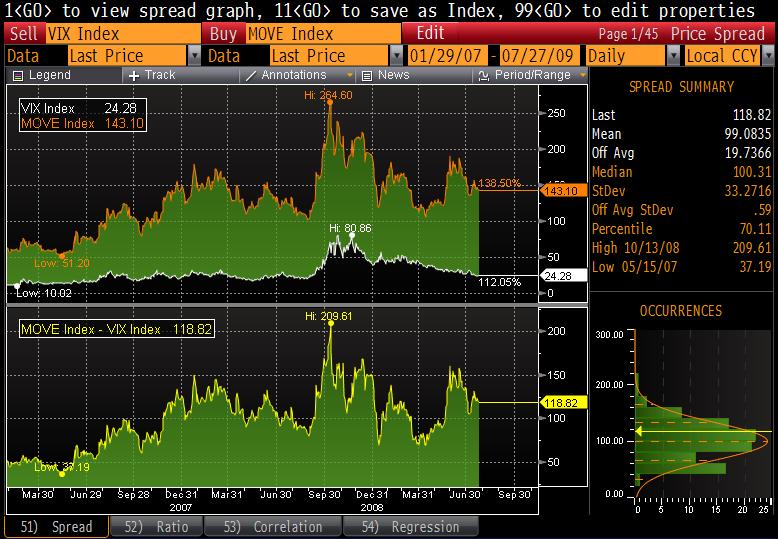Click the end date 07/27/09 field
Image resolution: width=778 pixels, height=539 pixels.
tap(539, 56)
